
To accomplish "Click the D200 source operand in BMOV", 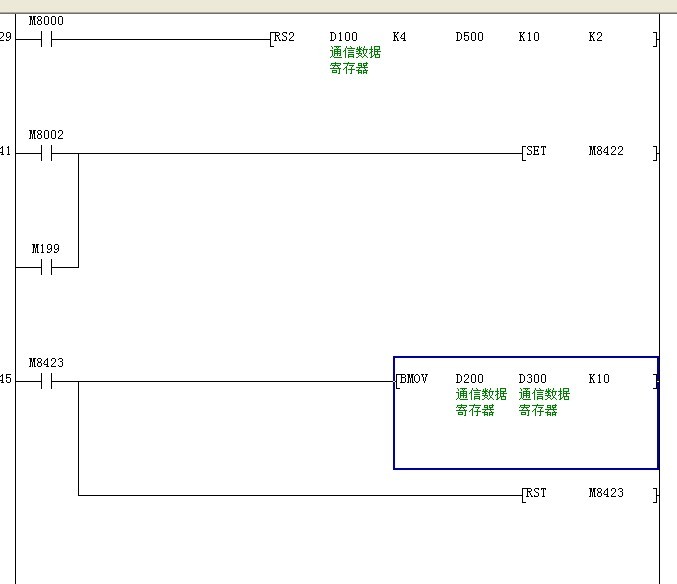I will (469, 379).
